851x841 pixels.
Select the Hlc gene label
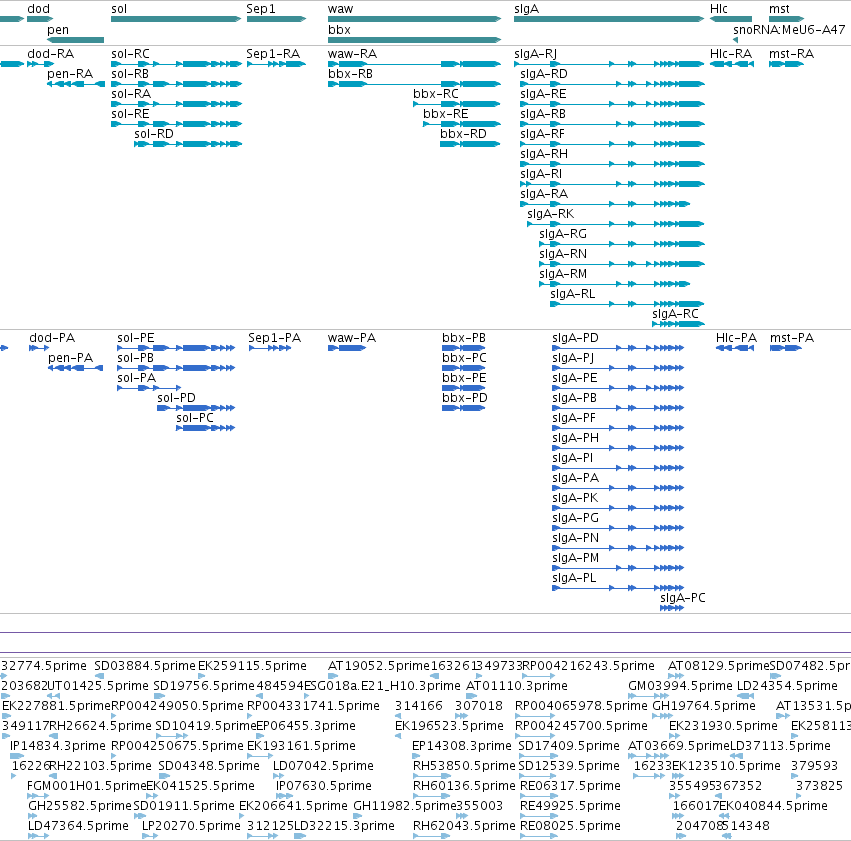click(719, 9)
